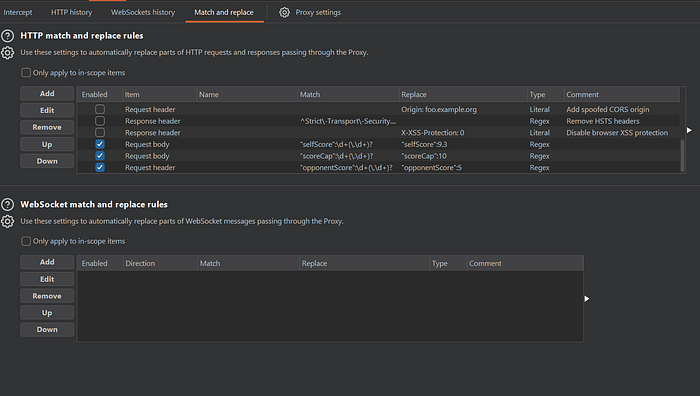This screenshot has width=700, height=396.
Task: Remove the selected HTTP rule
Action: click(47, 127)
